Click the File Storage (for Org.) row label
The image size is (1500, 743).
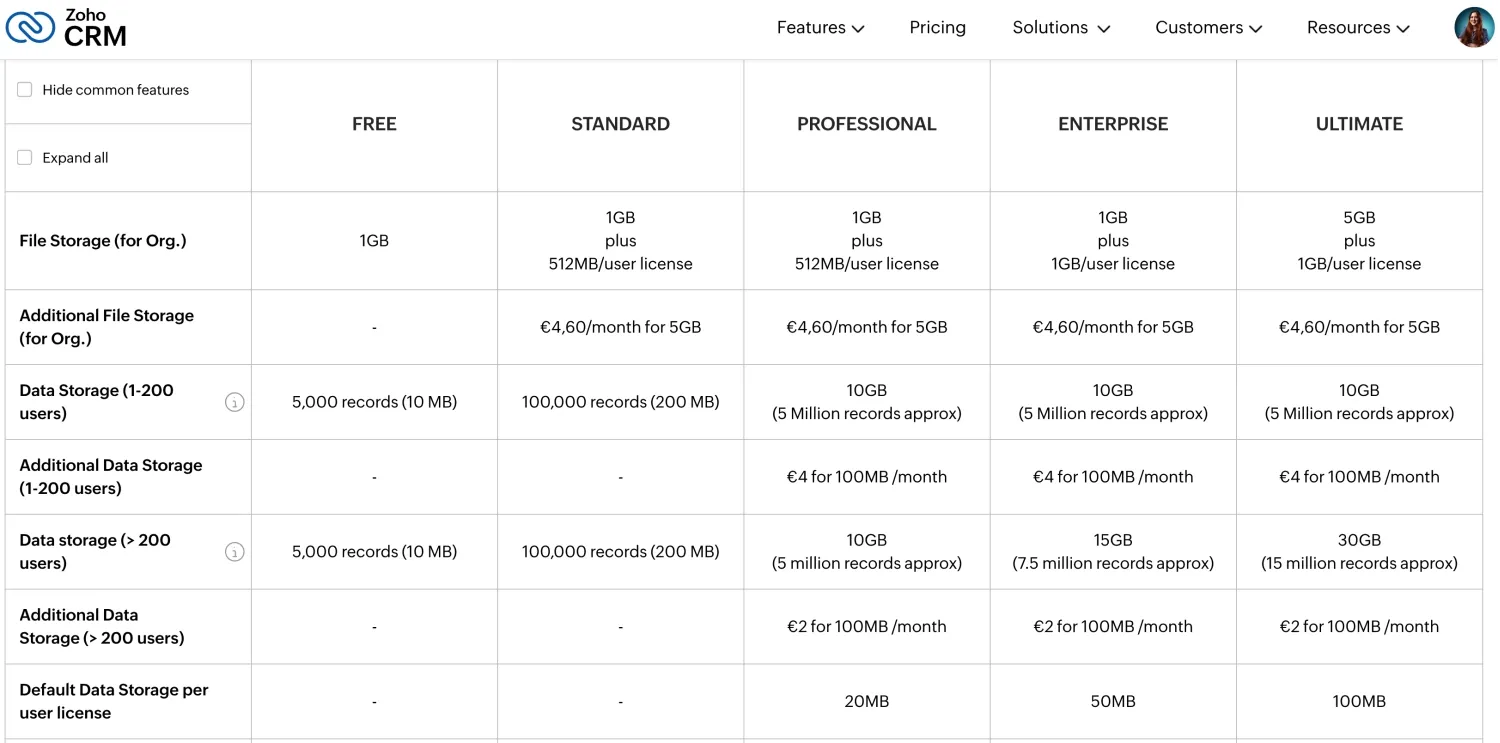pos(103,241)
